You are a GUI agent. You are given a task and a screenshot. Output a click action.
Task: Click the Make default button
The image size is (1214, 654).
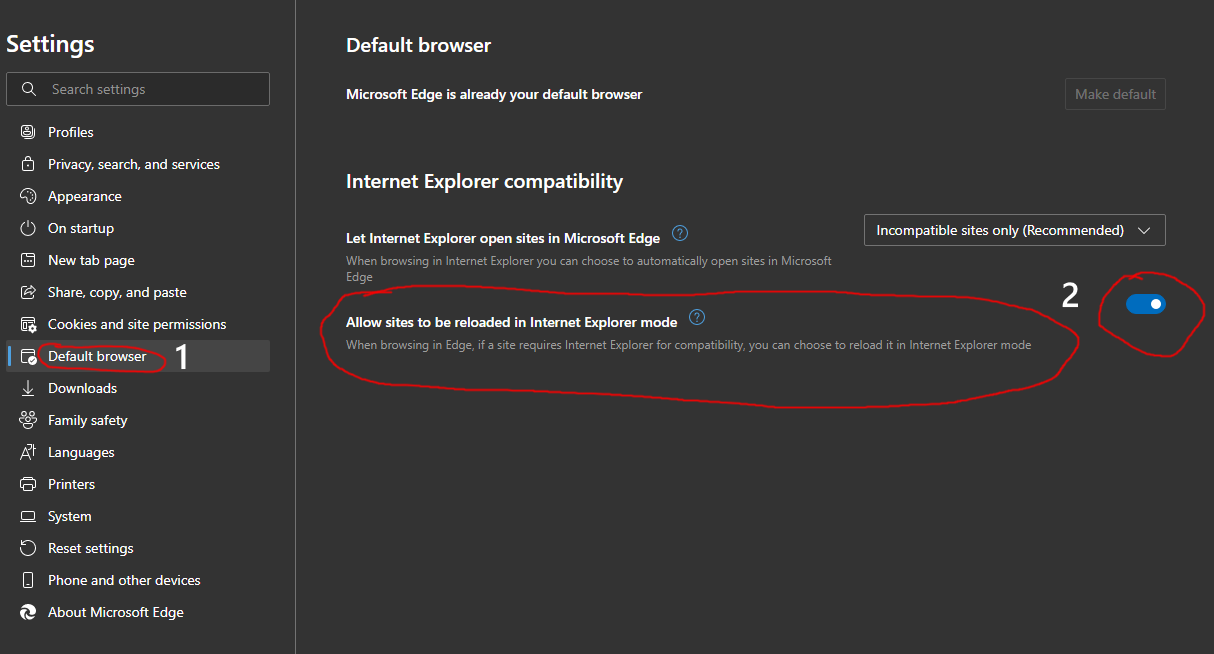point(1115,94)
